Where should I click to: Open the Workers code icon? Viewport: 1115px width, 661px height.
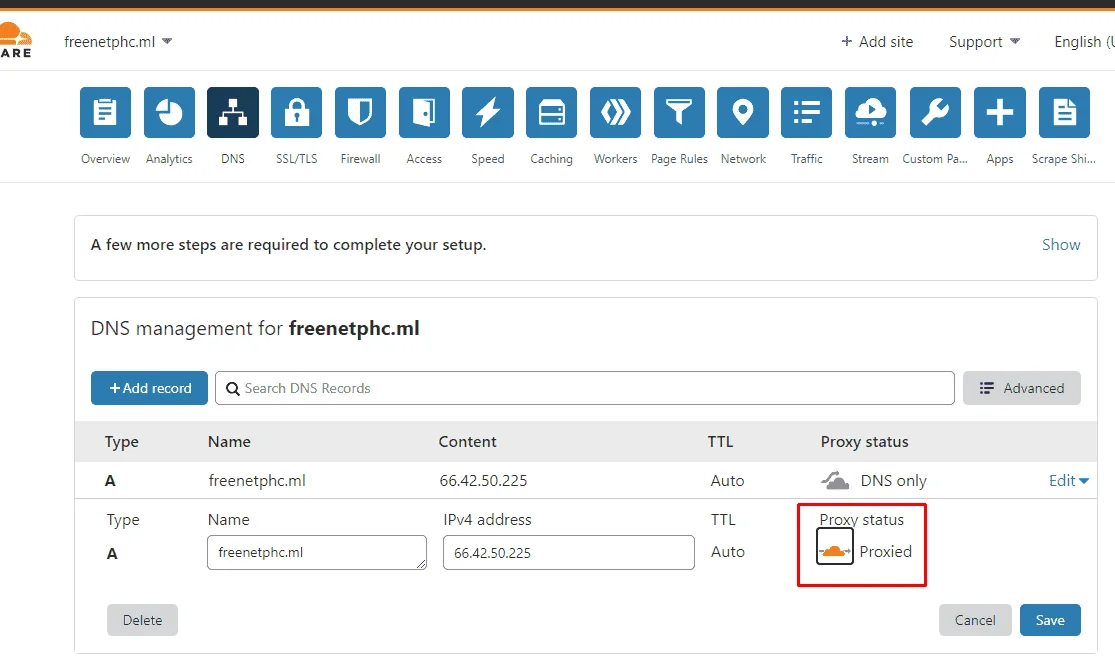tap(616, 112)
